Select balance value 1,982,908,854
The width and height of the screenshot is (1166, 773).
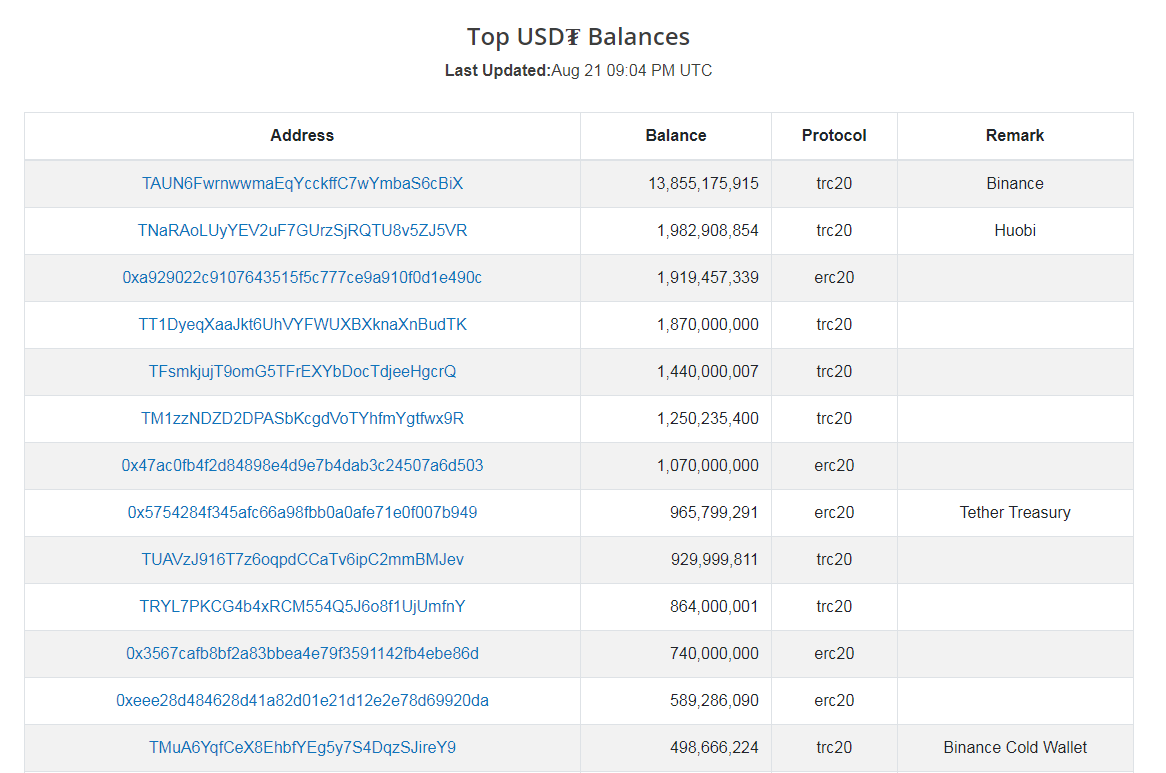point(708,230)
